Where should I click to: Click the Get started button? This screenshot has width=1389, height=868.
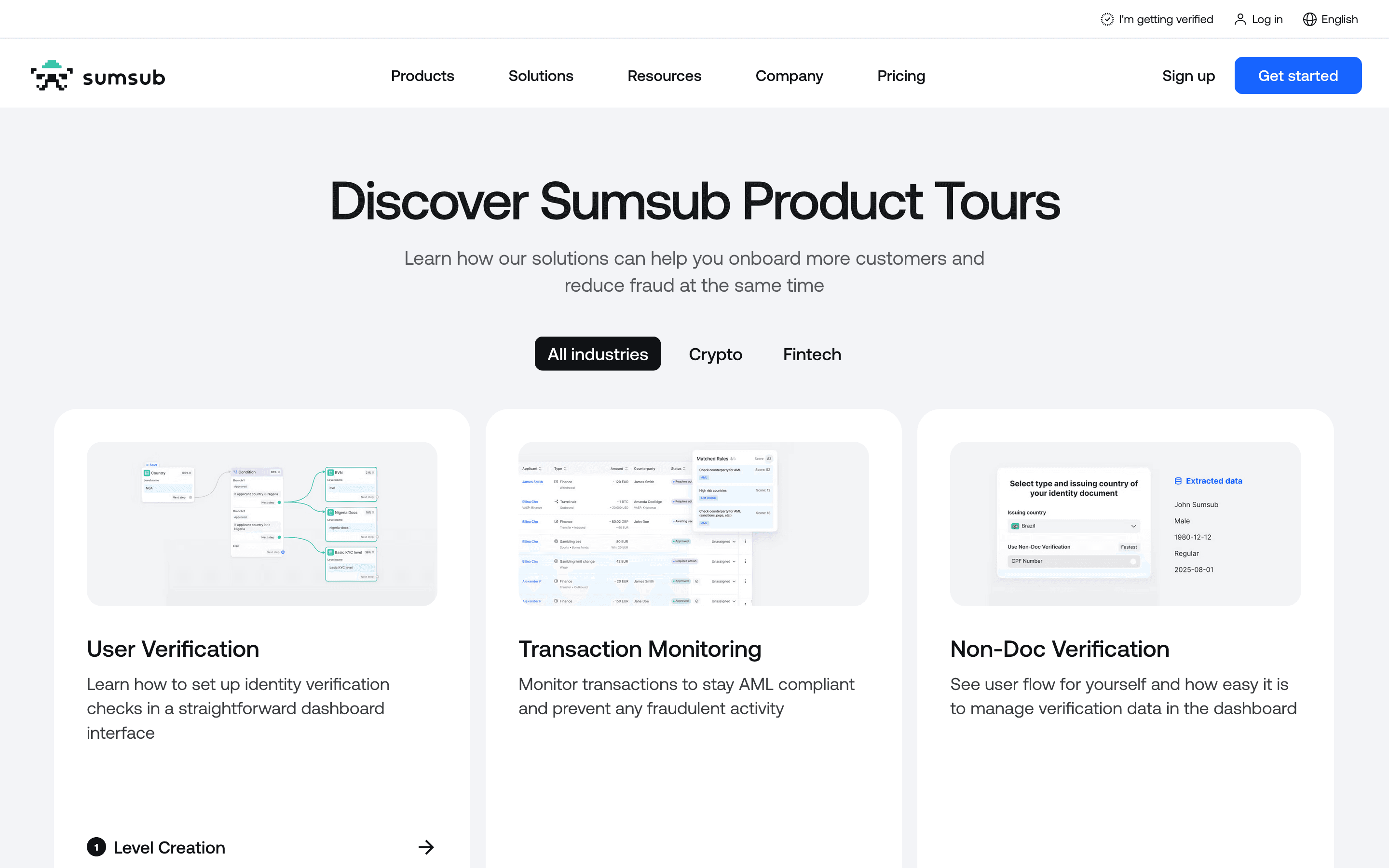click(x=1298, y=75)
